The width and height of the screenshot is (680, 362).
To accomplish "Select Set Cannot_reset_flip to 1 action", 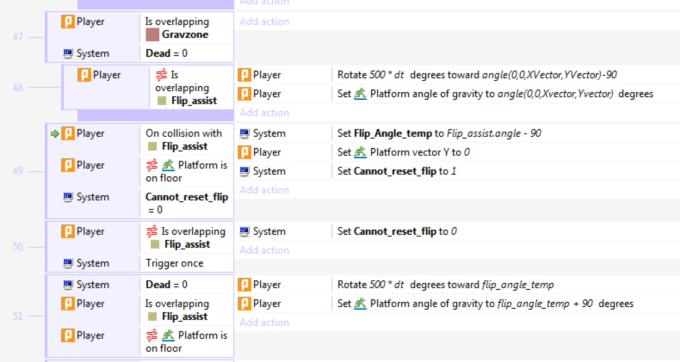I will tap(397, 171).
